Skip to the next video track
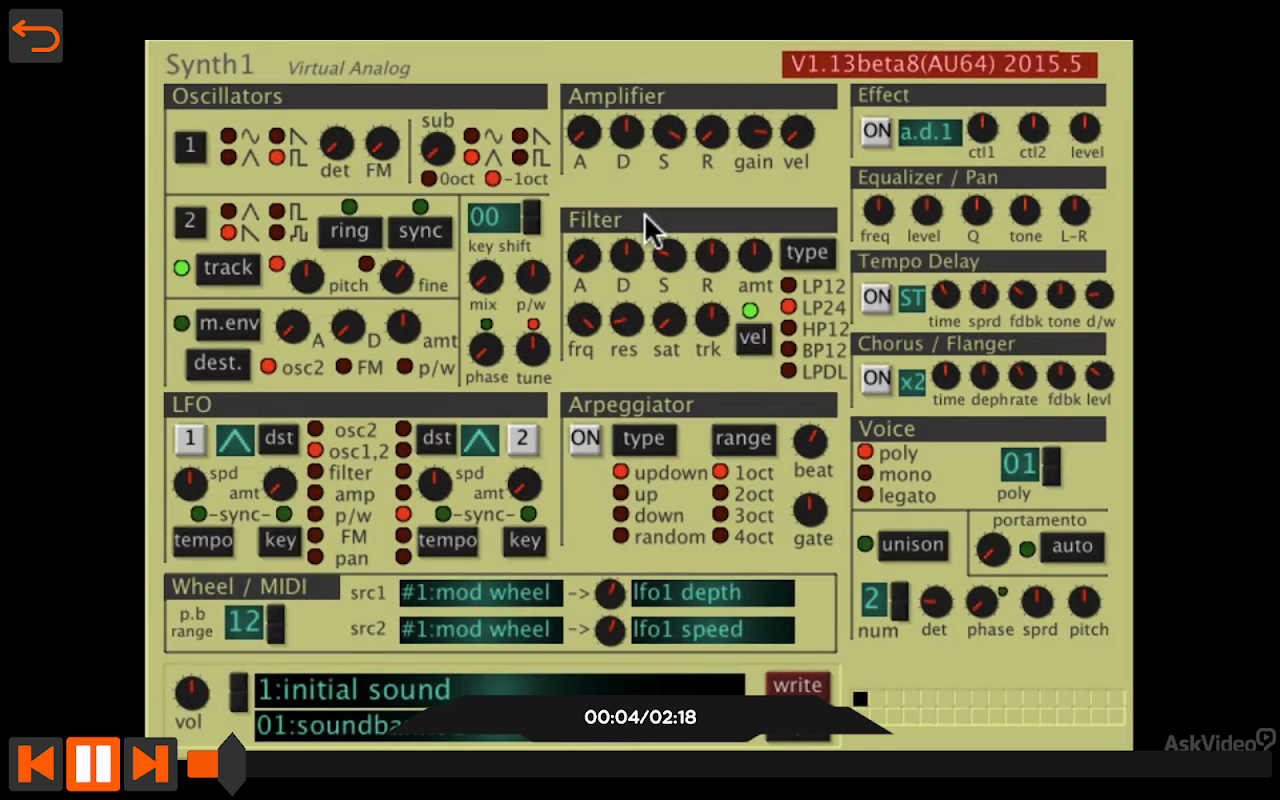 click(x=150, y=765)
